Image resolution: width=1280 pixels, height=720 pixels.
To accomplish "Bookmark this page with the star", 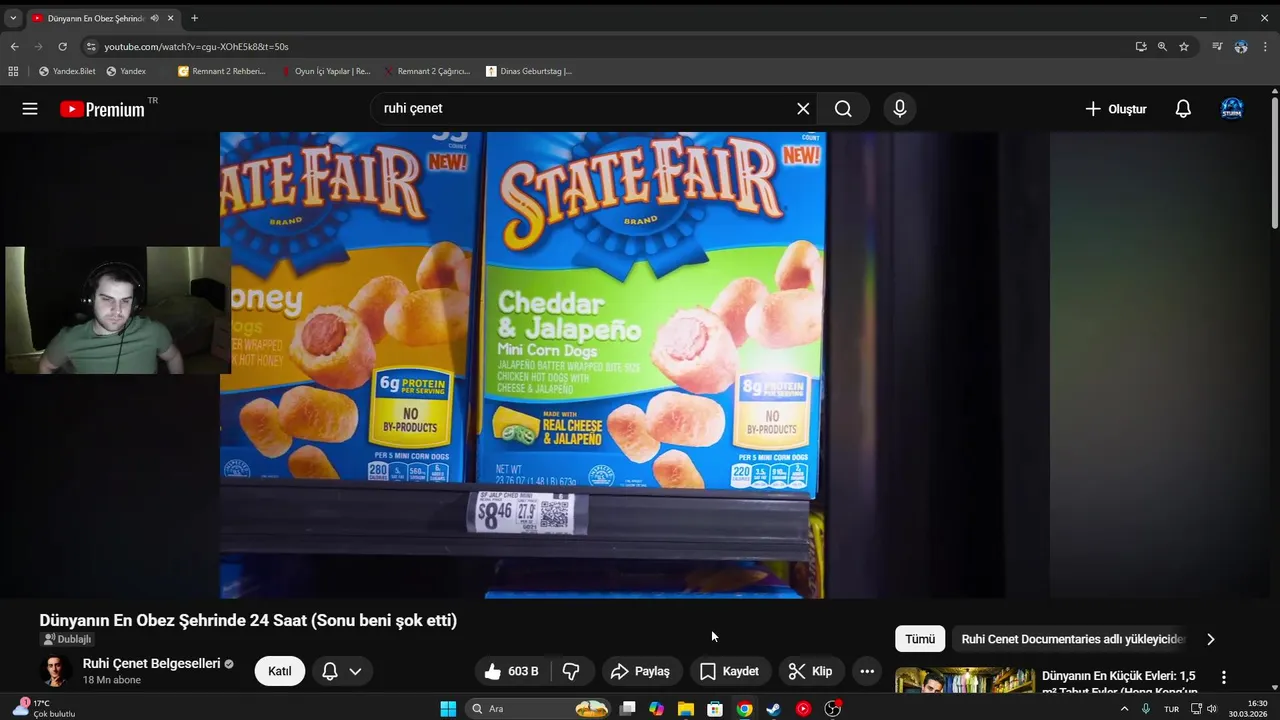I will tap(1184, 46).
